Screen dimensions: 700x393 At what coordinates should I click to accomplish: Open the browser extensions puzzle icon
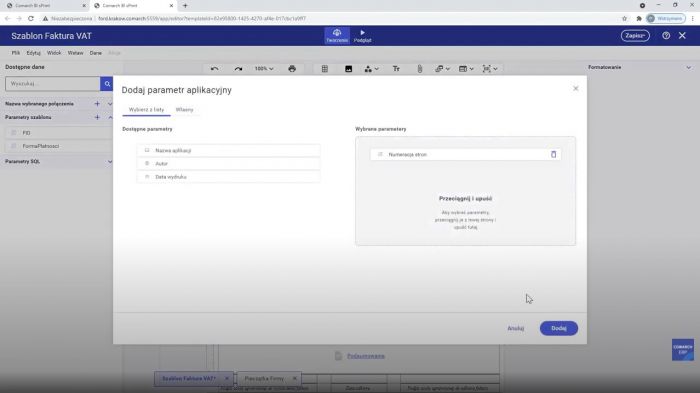[x=639, y=18]
